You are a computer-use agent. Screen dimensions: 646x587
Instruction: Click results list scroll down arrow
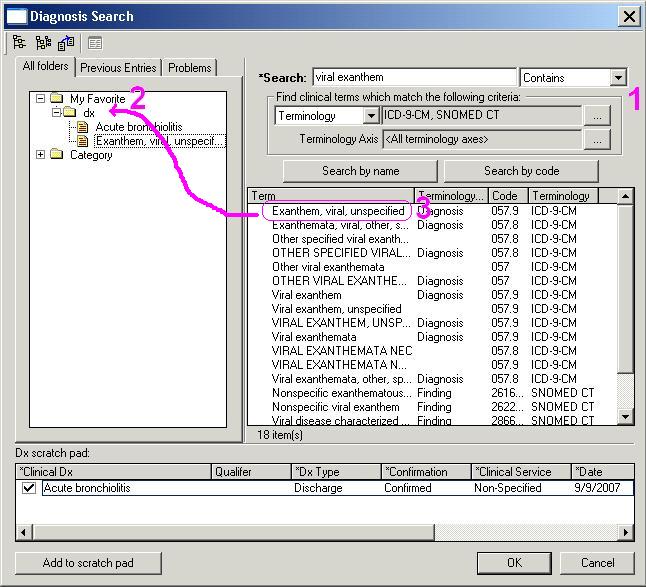pos(625,417)
